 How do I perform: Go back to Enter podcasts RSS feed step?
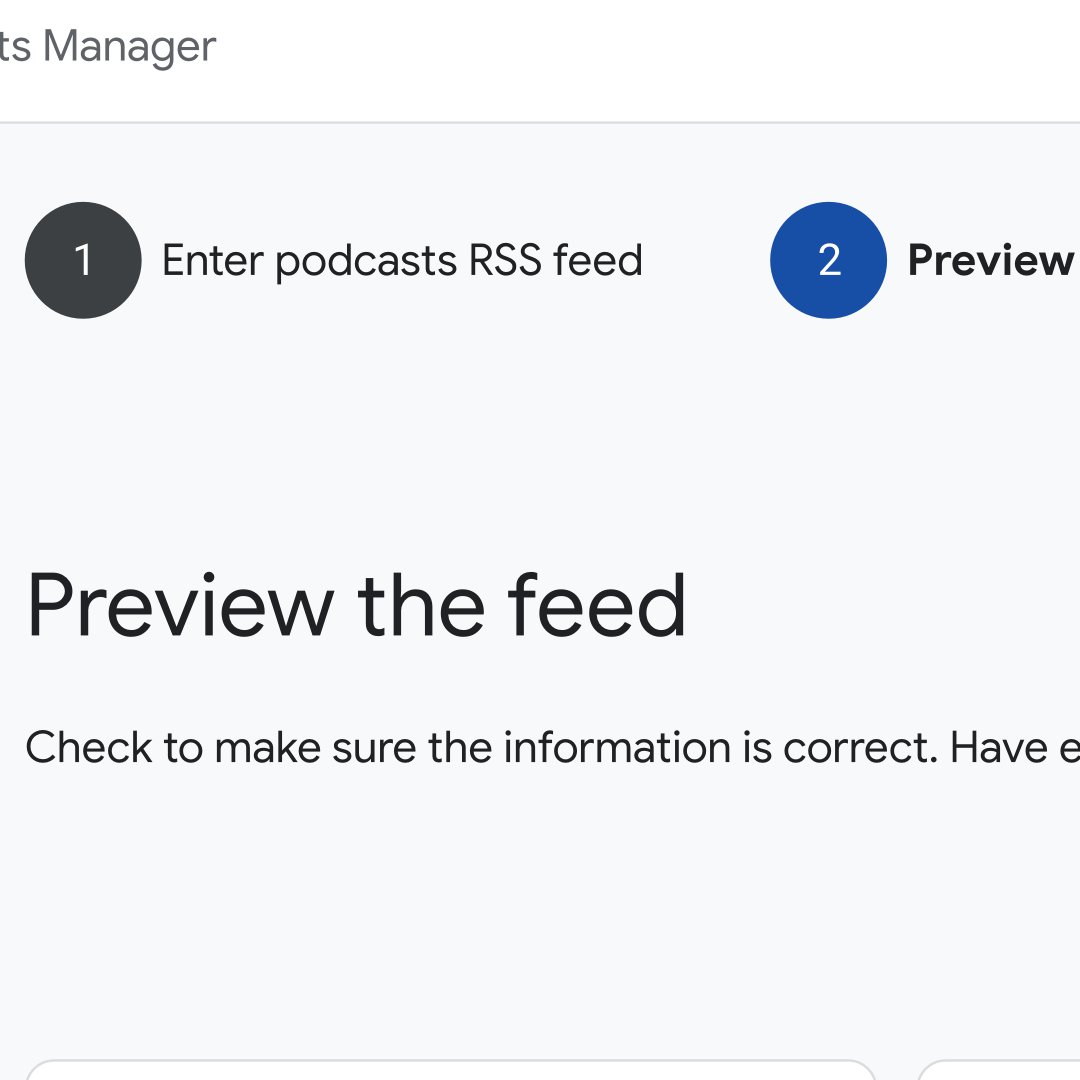402,261
